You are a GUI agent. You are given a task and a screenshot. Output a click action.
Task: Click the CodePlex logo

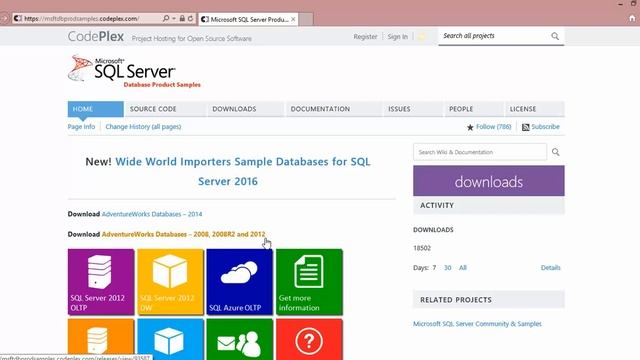point(96,37)
